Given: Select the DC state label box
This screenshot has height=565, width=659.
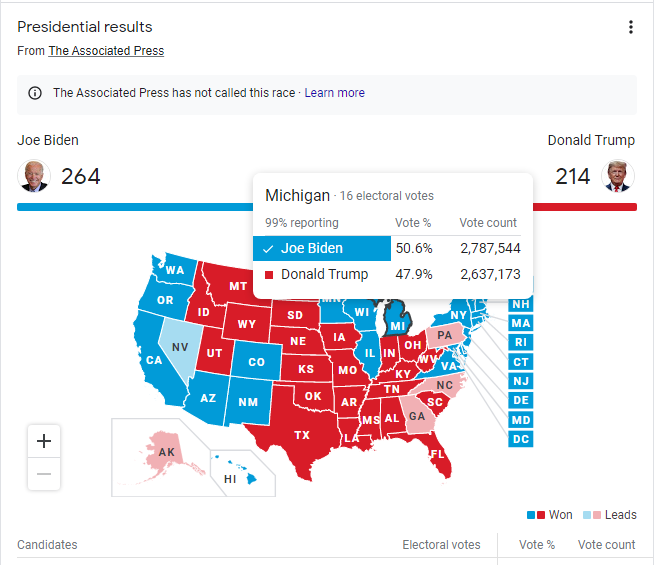Looking at the screenshot, I should coord(521,439).
